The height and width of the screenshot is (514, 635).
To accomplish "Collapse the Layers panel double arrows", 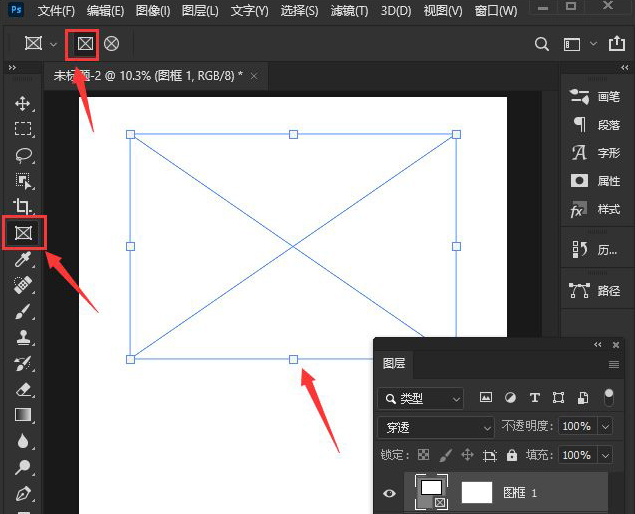I will [x=598, y=344].
